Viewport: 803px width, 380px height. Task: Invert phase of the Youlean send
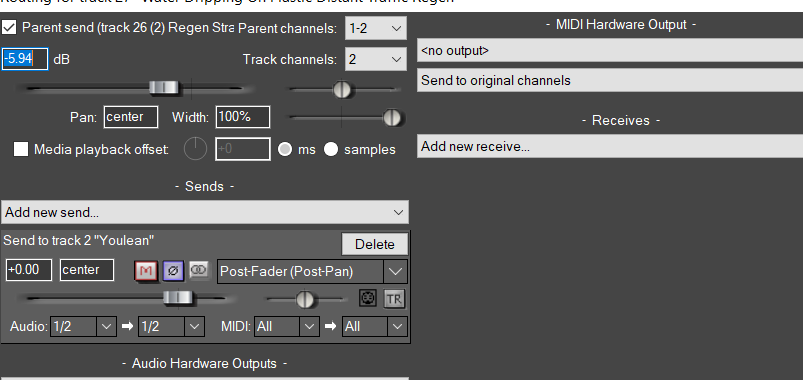pos(173,271)
